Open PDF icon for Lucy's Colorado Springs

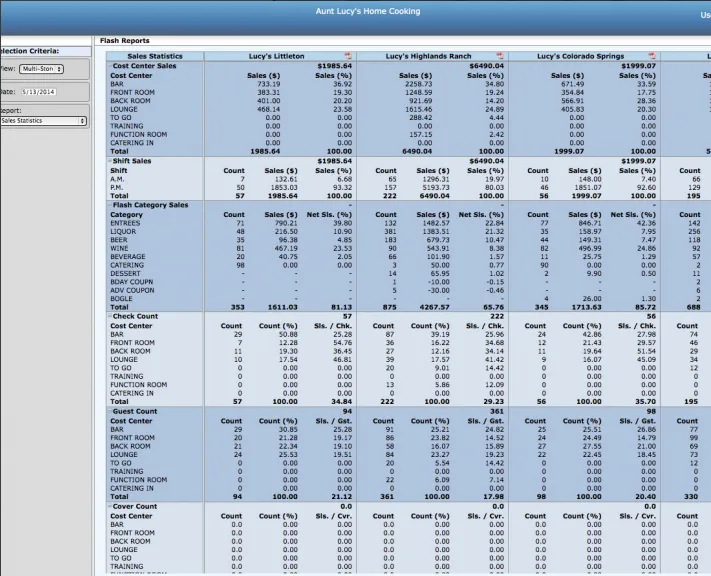pos(652,56)
